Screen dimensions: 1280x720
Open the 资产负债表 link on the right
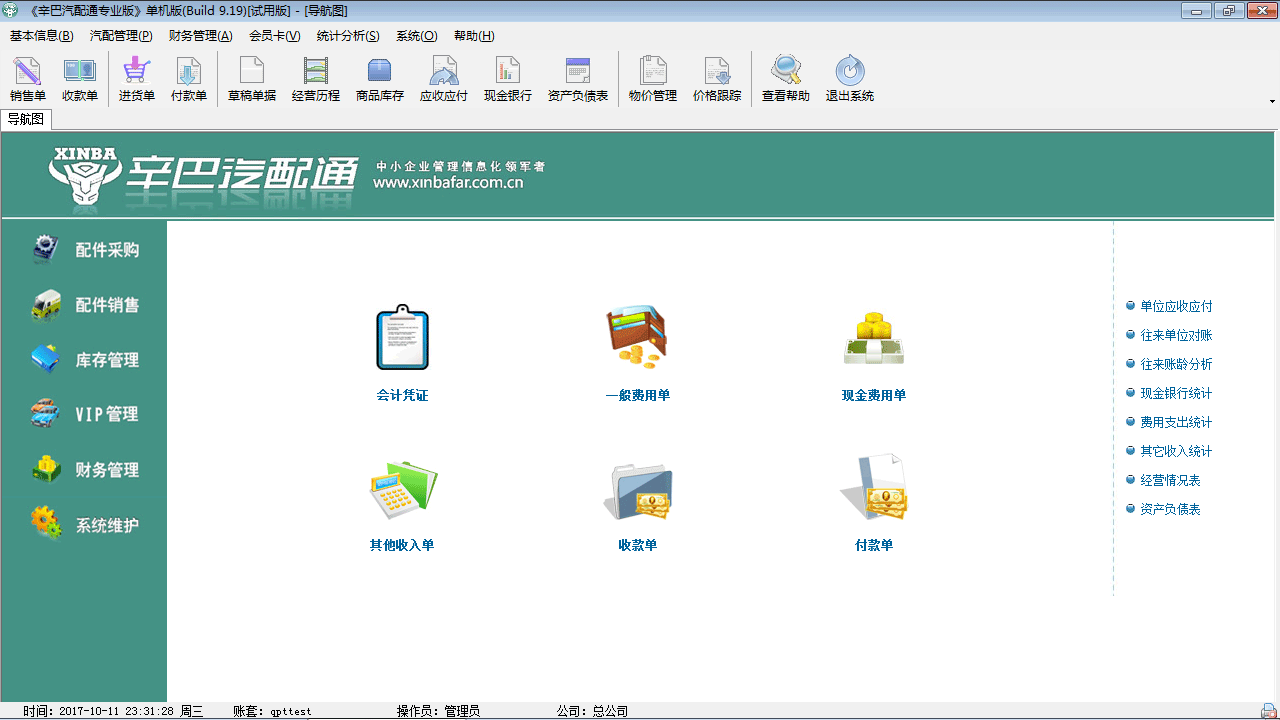point(1170,509)
